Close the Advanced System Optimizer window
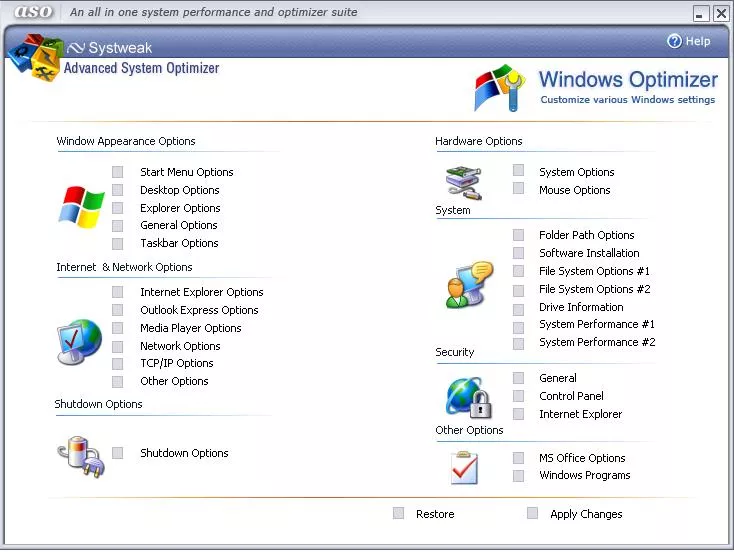This screenshot has height=552, width=734. click(x=721, y=14)
